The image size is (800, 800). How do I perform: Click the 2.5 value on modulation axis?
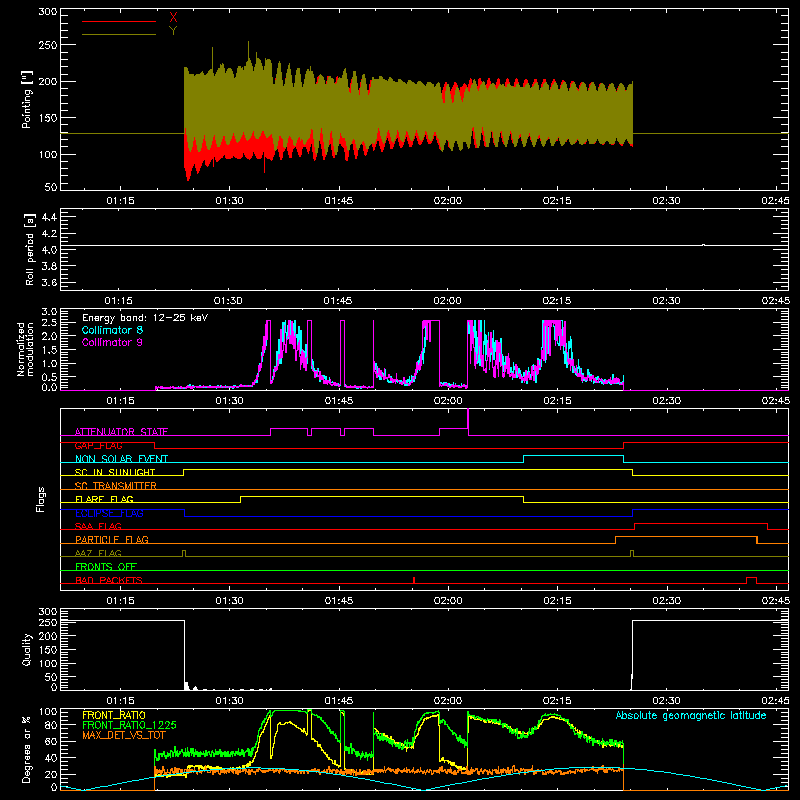pos(49,322)
